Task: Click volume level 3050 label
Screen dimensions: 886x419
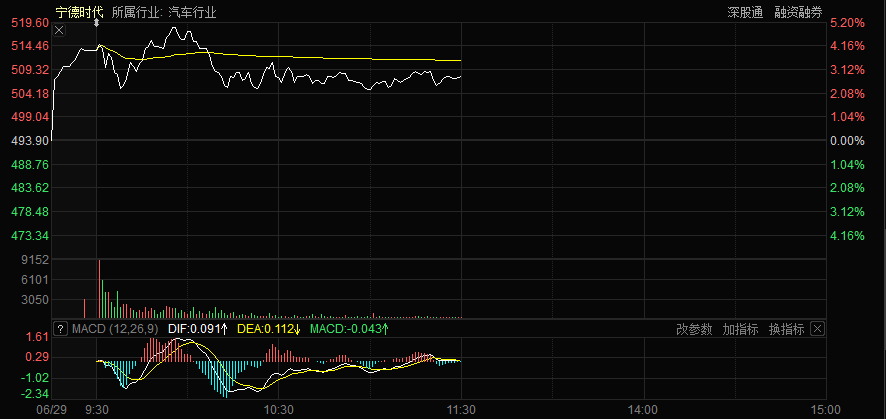Action: (35, 299)
